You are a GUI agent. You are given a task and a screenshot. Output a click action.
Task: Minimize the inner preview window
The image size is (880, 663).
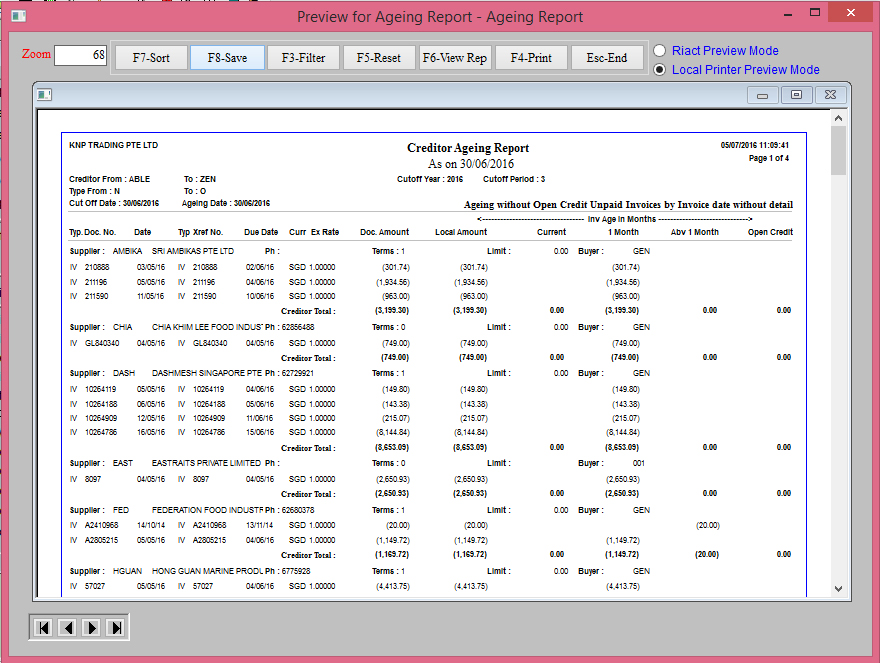pyautogui.click(x=763, y=95)
